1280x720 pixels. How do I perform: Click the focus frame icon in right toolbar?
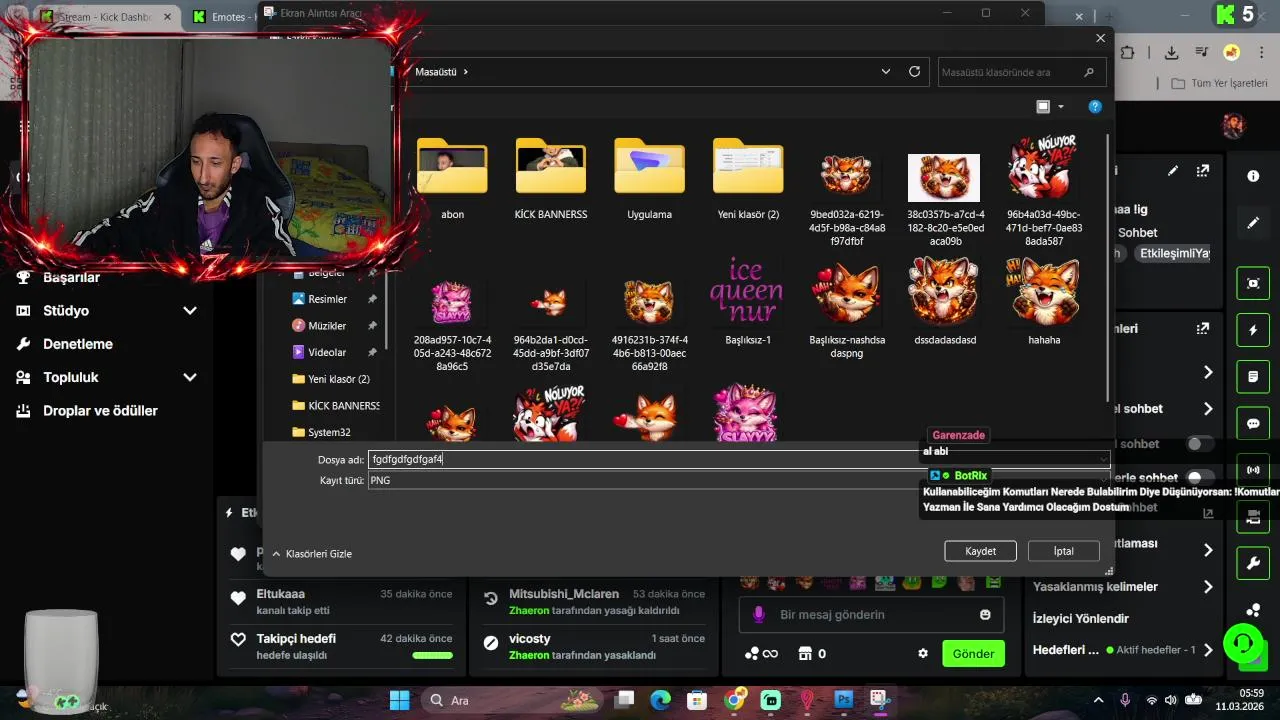coord(1253,283)
